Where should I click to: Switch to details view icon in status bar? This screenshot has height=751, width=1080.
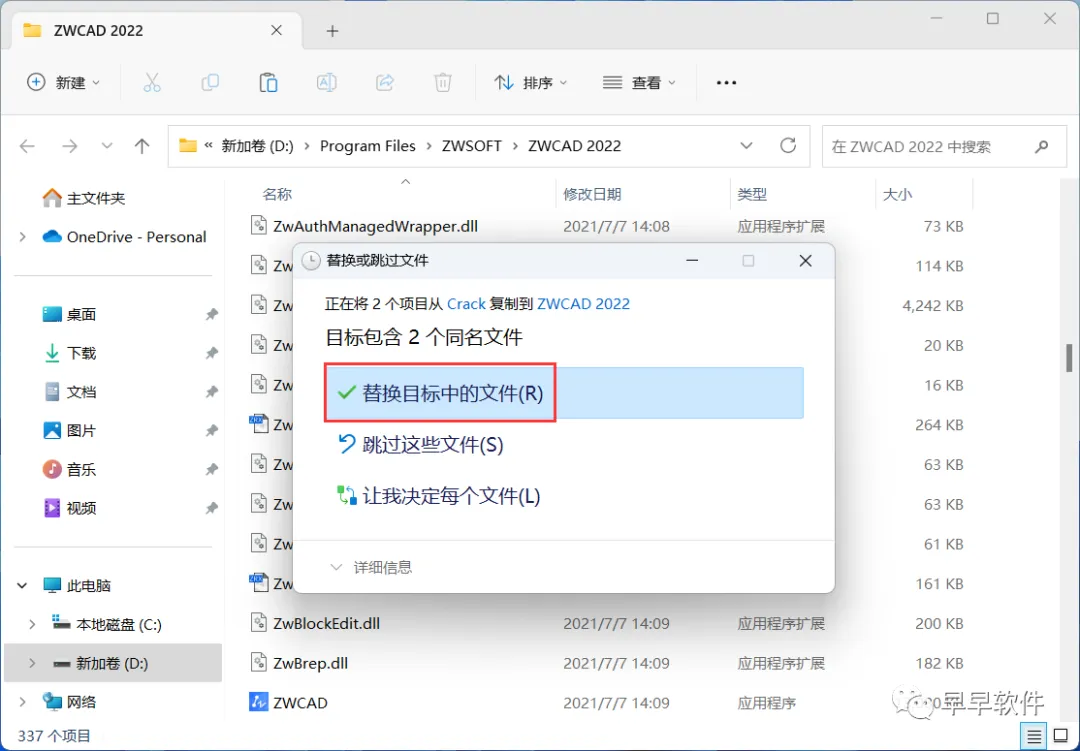[1034, 736]
